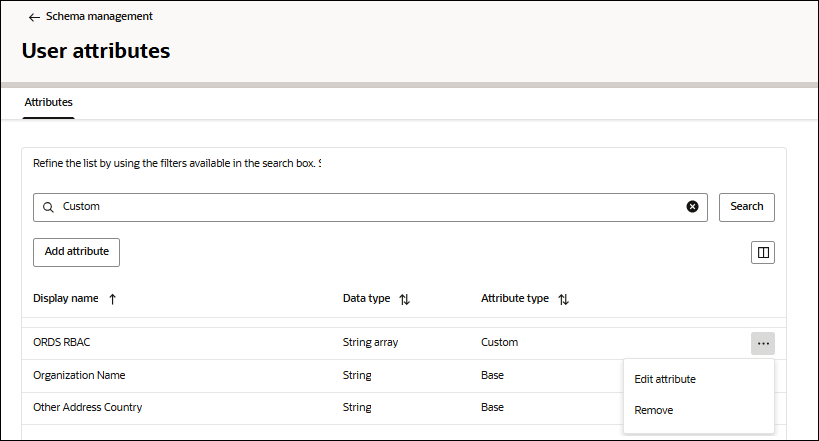The height and width of the screenshot is (441, 819).
Task: Click the Display name column header
Action: [x=66, y=299]
